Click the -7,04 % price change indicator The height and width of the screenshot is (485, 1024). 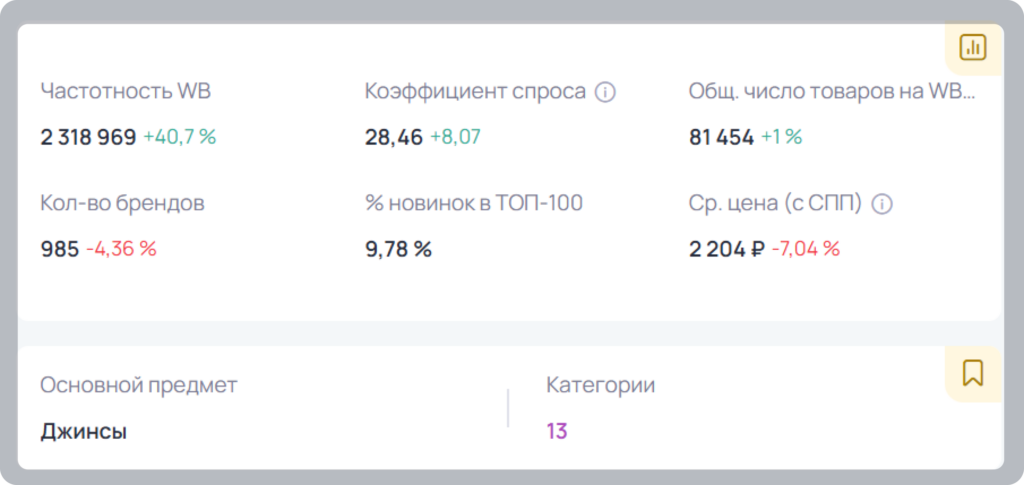[805, 249]
